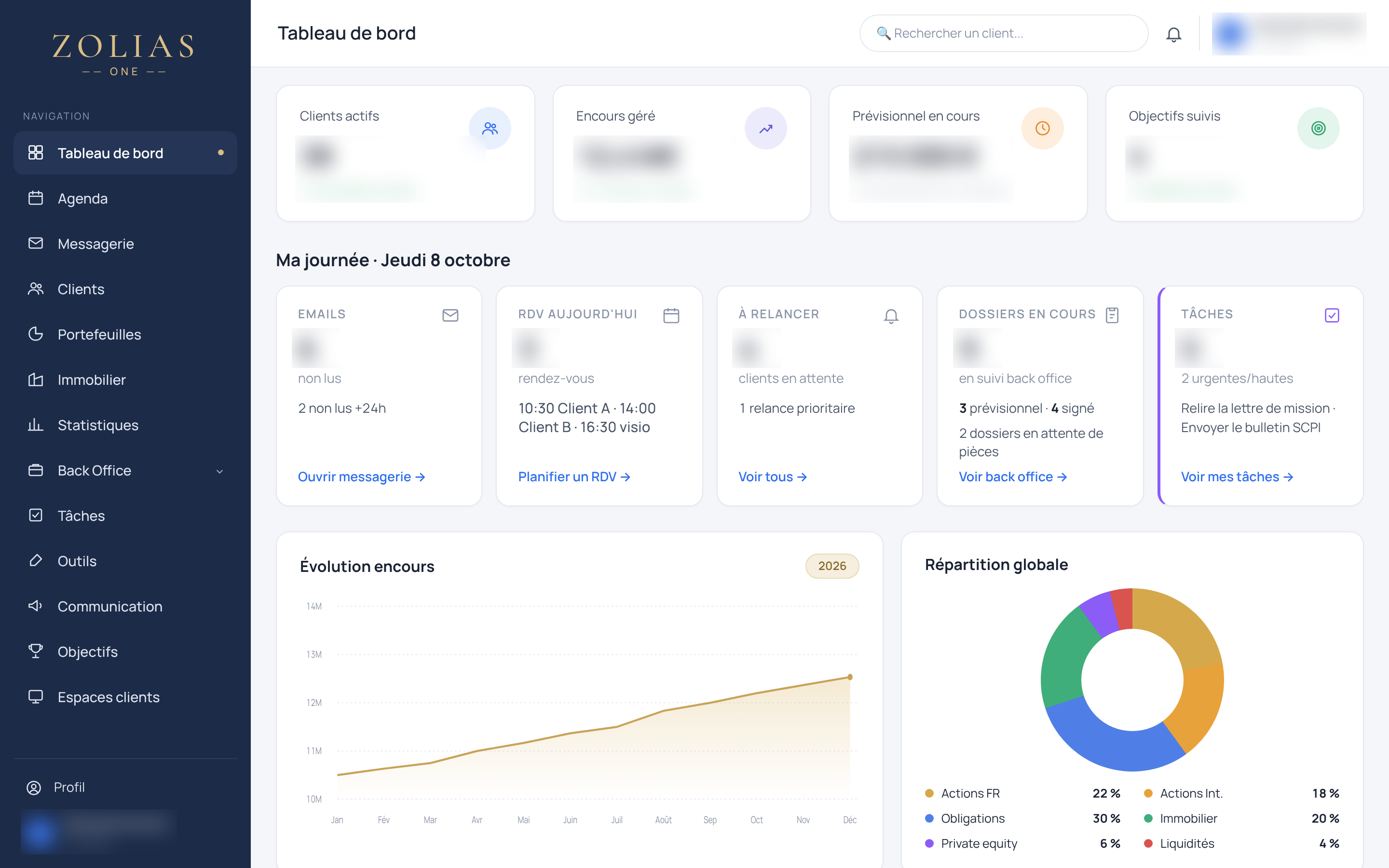Viewport: 1389px width, 868px height.
Task: Click the Private equity legend entry
Action: tap(1022, 844)
